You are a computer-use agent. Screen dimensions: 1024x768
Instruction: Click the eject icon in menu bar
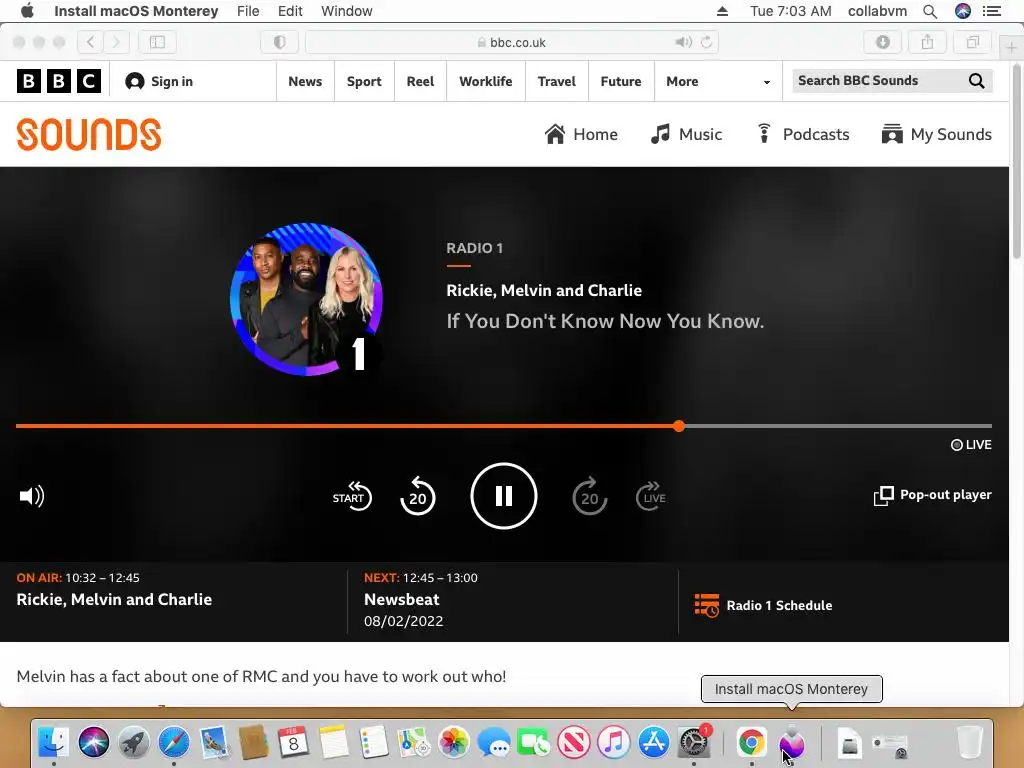tap(722, 11)
